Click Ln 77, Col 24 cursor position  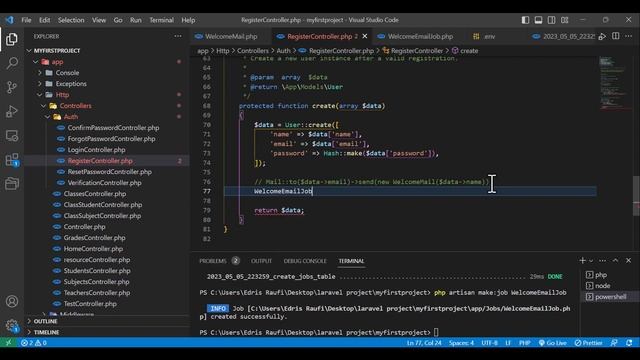[x=424, y=342]
